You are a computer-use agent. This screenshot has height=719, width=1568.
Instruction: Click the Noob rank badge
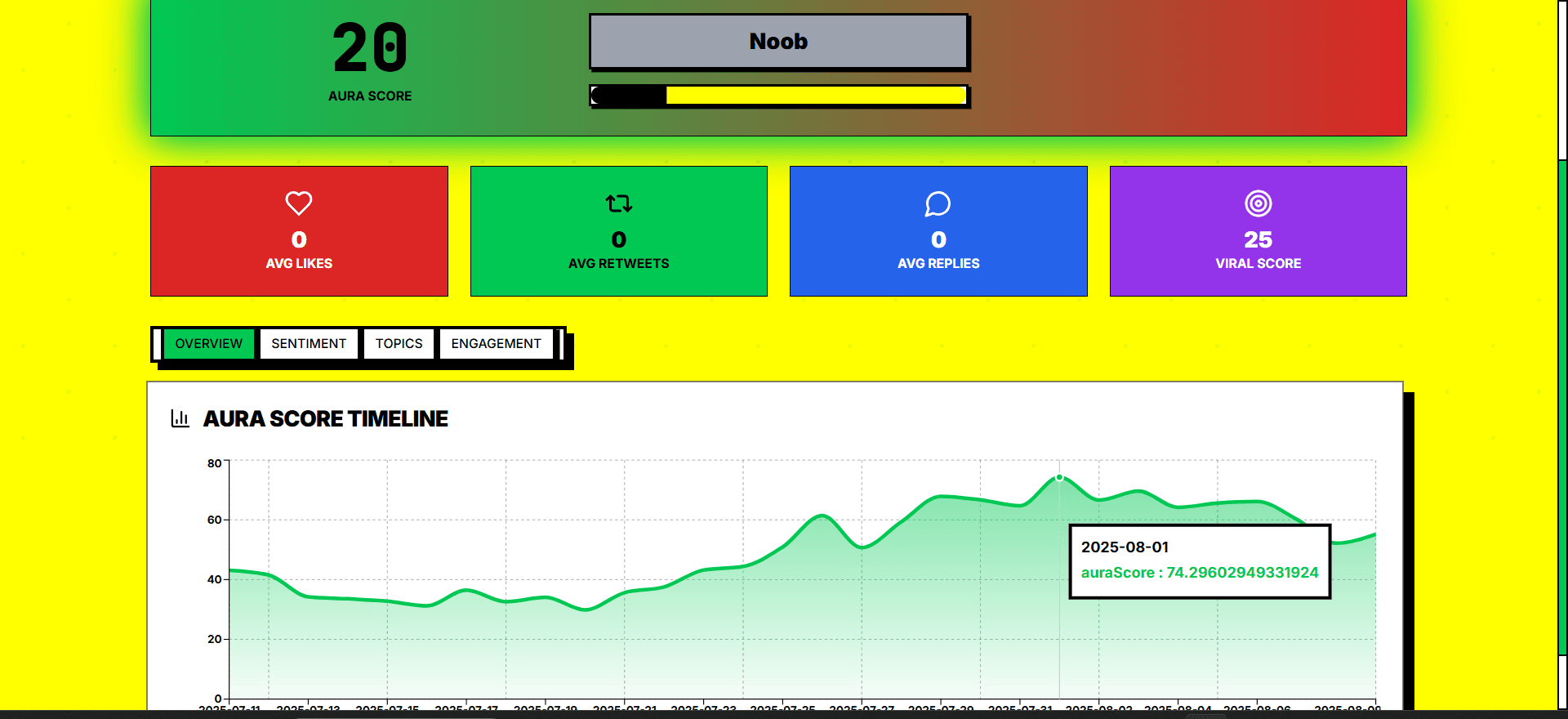(x=778, y=42)
